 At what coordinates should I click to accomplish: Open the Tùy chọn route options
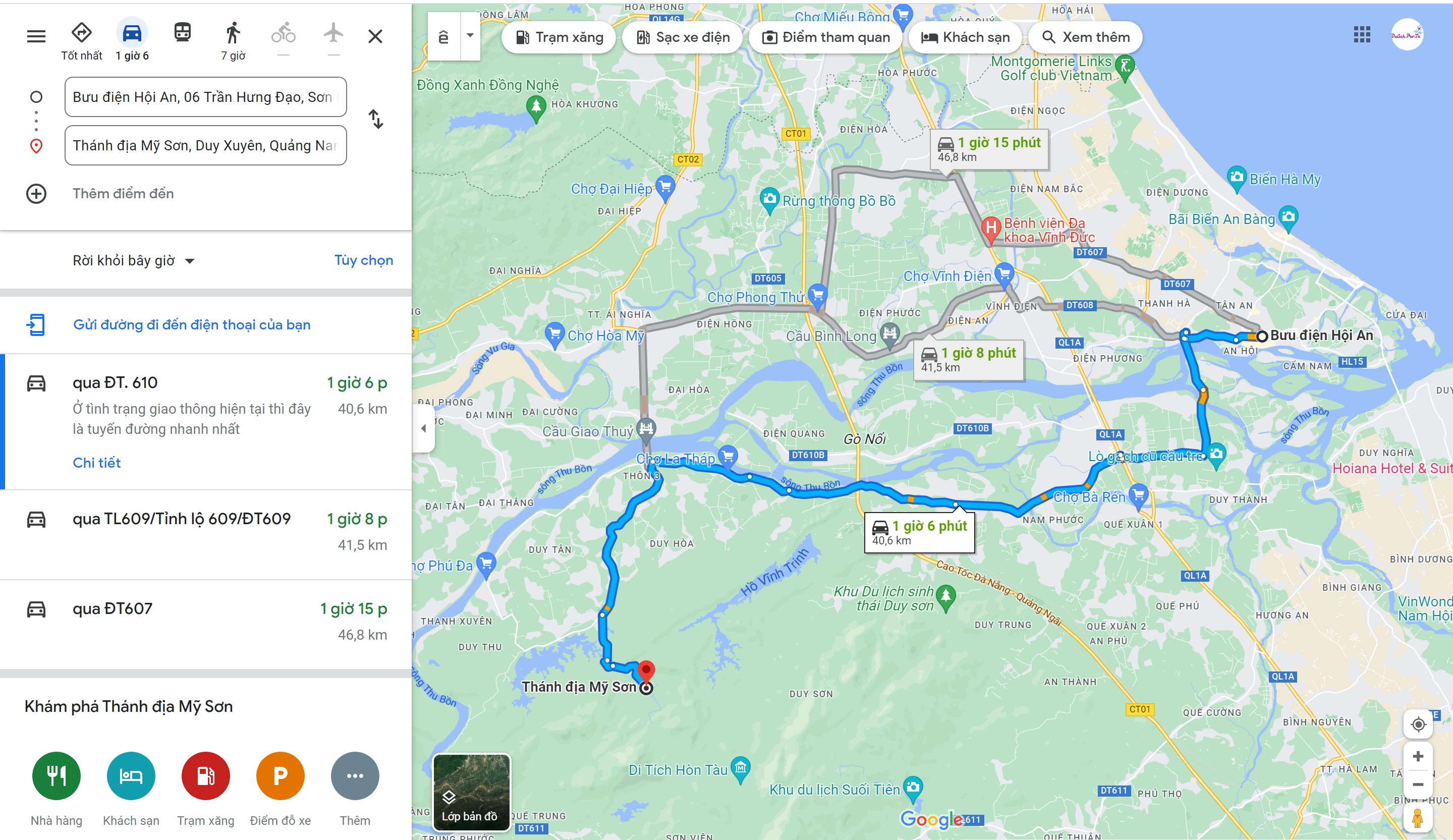(x=363, y=260)
